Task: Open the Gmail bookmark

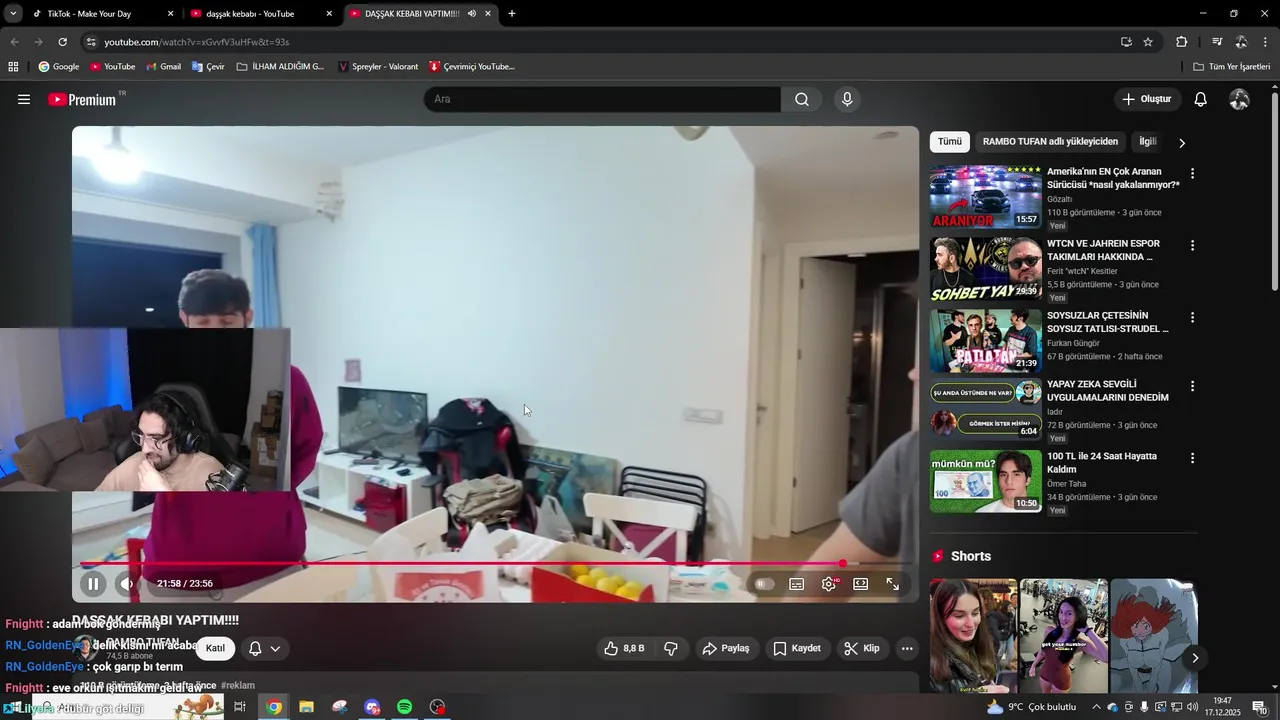Action: 164,67
